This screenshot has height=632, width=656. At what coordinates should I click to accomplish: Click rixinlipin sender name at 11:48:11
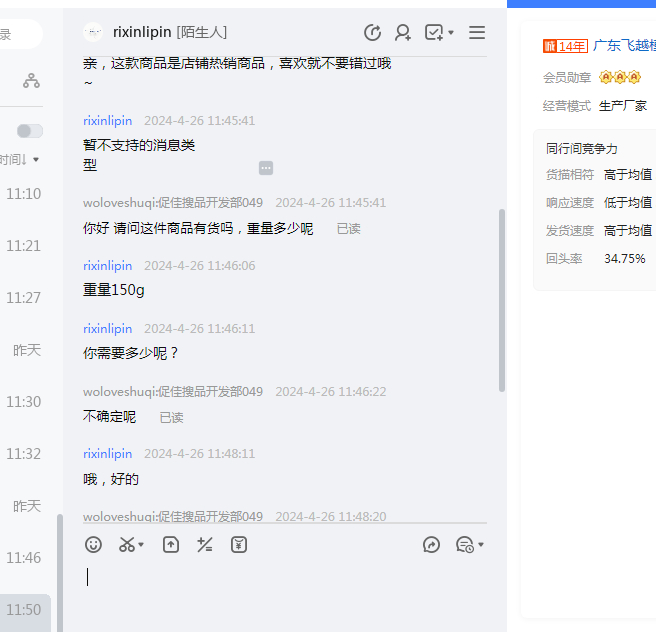pos(108,454)
